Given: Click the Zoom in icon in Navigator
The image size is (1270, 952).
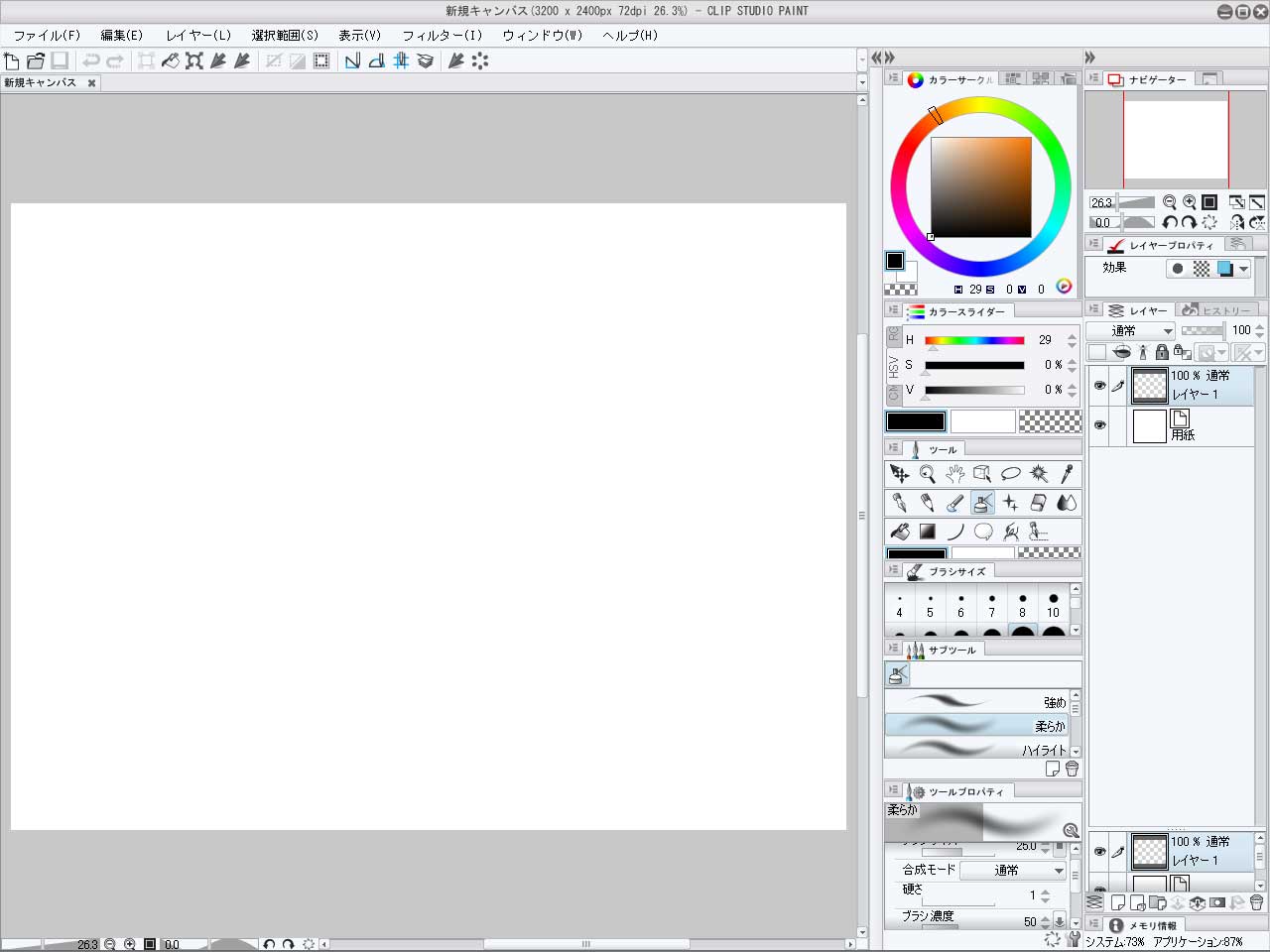Looking at the screenshot, I should pyautogui.click(x=1189, y=202).
